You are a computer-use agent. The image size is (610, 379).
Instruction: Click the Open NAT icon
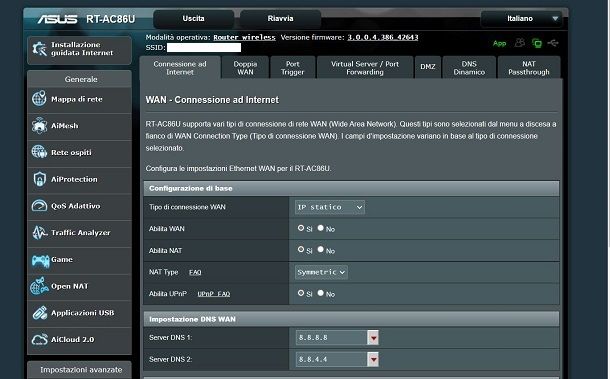[x=39, y=286]
